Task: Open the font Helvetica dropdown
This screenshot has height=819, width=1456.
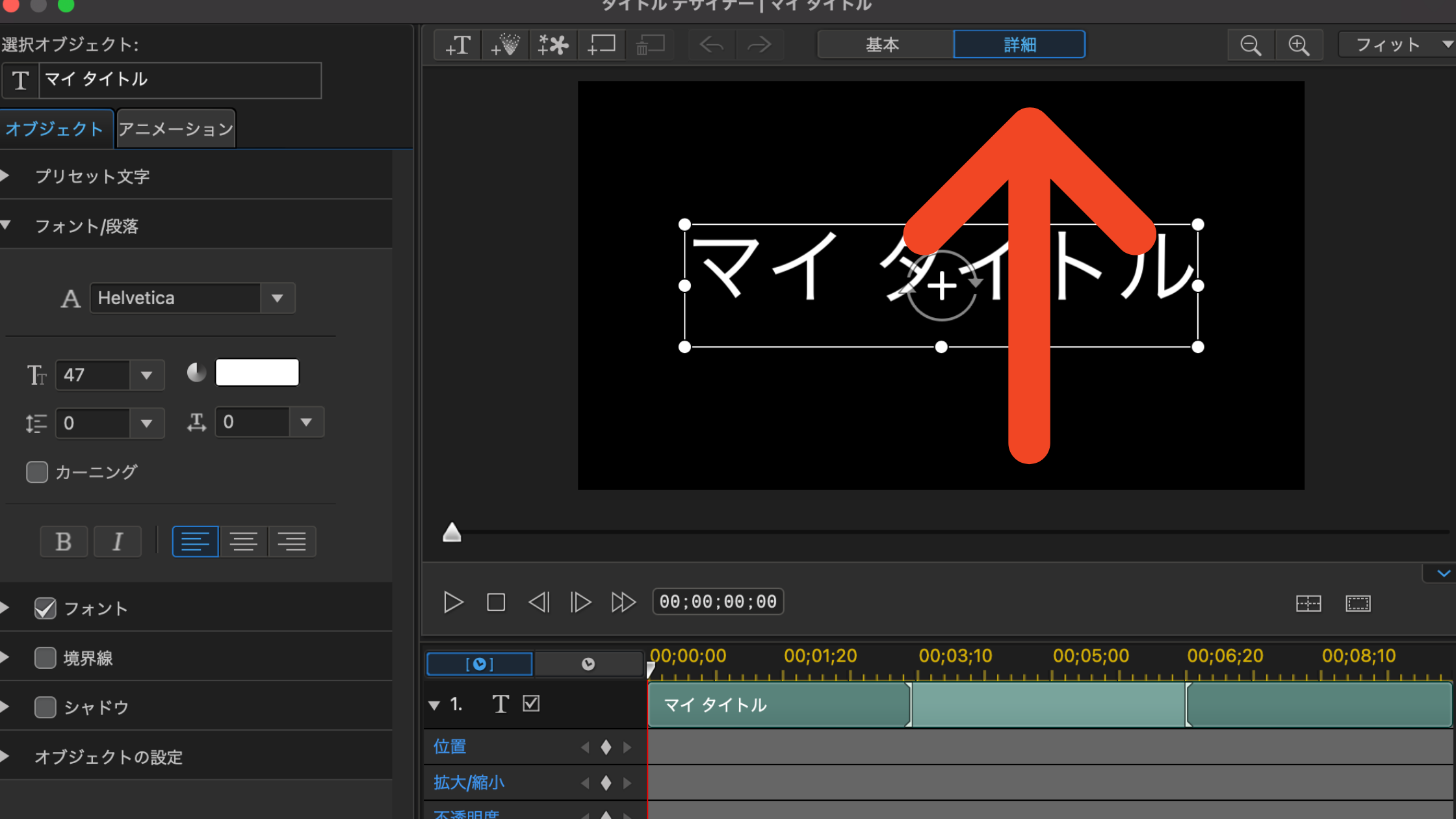Action: click(x=277, y=298)
